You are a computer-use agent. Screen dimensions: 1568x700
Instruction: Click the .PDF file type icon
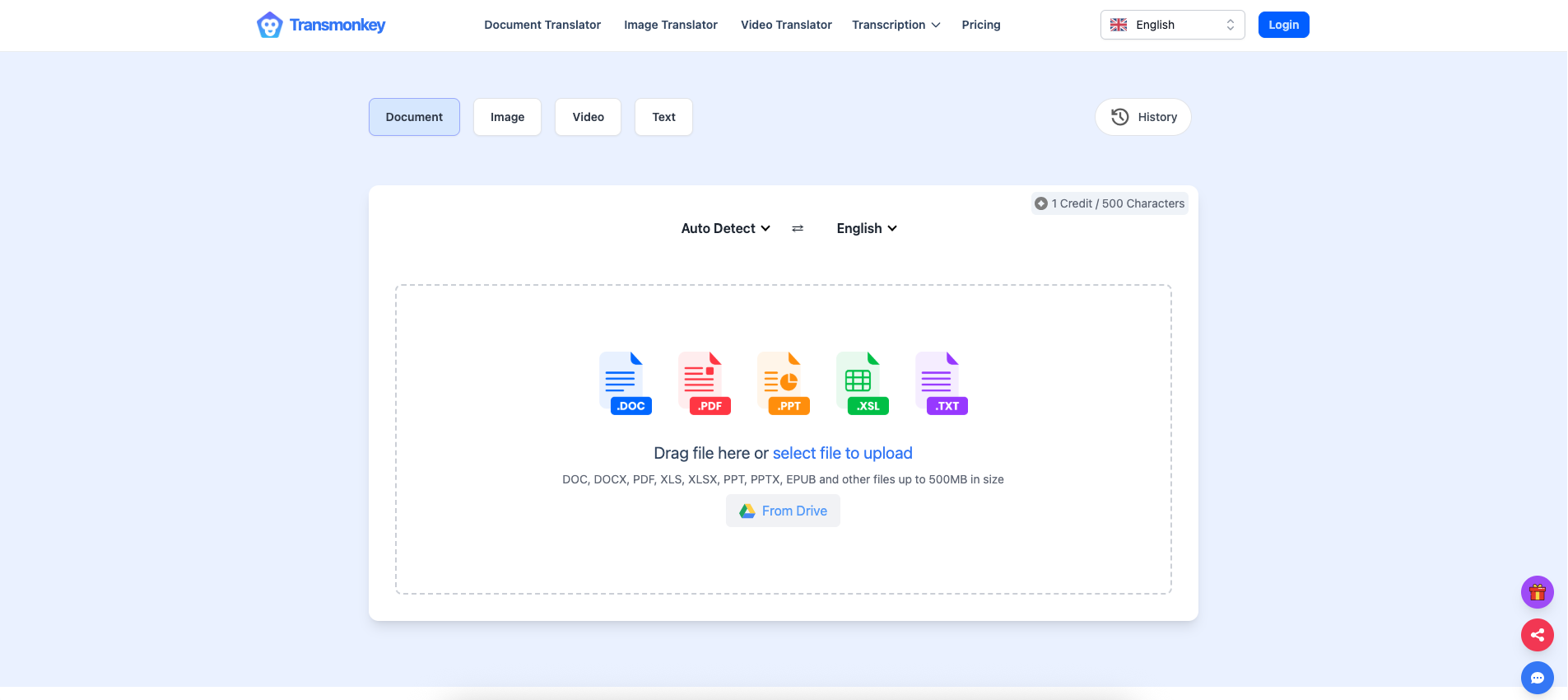pos(704,383)
